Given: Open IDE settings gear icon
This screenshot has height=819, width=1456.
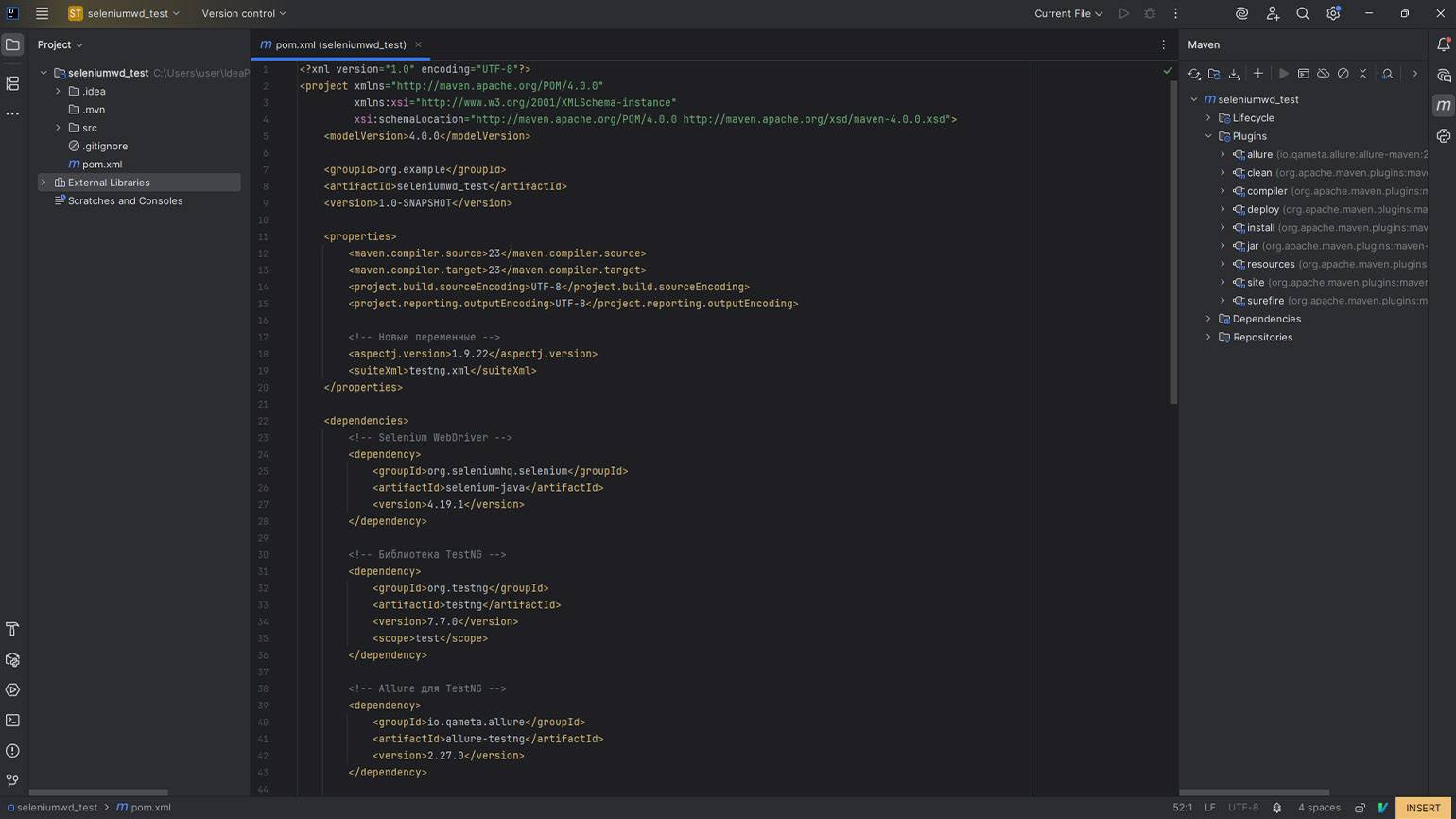Looking at the screenshot, I should 1333,13.
